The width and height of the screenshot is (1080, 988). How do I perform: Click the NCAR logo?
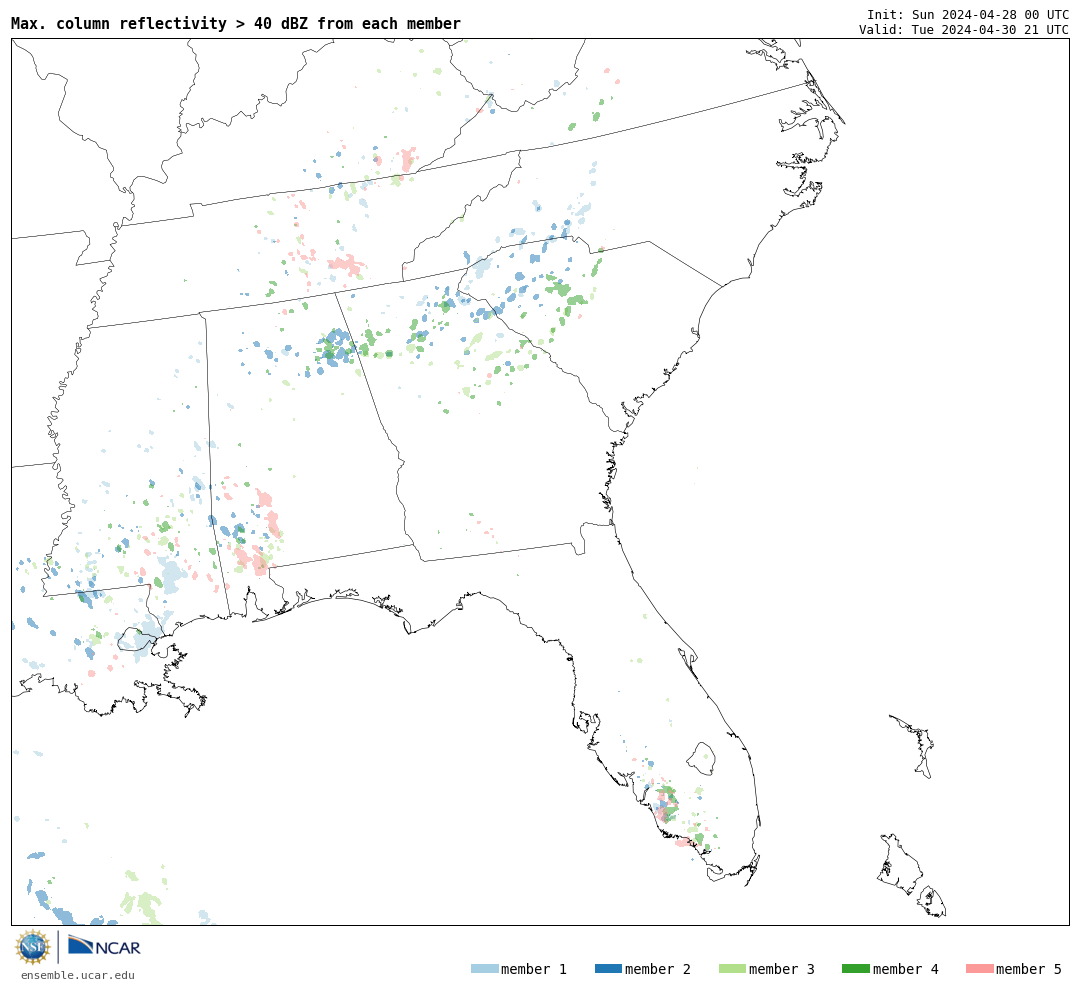point(104,946)
